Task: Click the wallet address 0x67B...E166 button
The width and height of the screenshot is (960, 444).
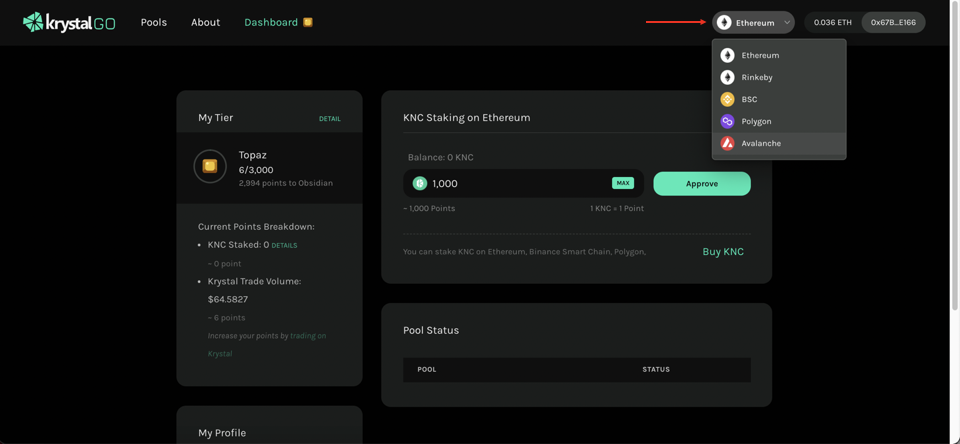Action: 893,22
